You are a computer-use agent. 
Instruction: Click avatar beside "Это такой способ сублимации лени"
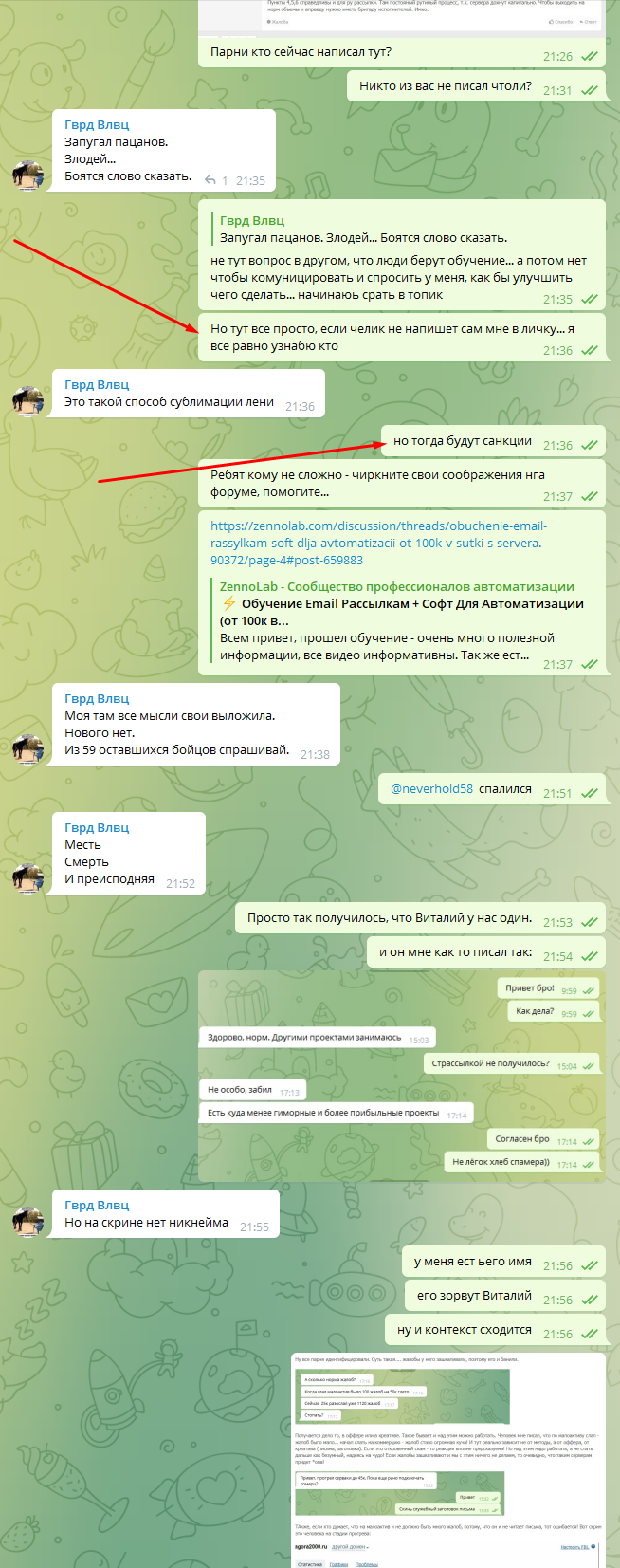click(x=28, y=402)
